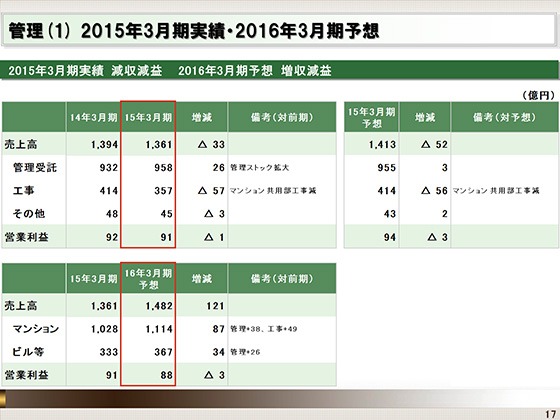Click the マンション row label

pyautogui.click(x=36, y=329)
